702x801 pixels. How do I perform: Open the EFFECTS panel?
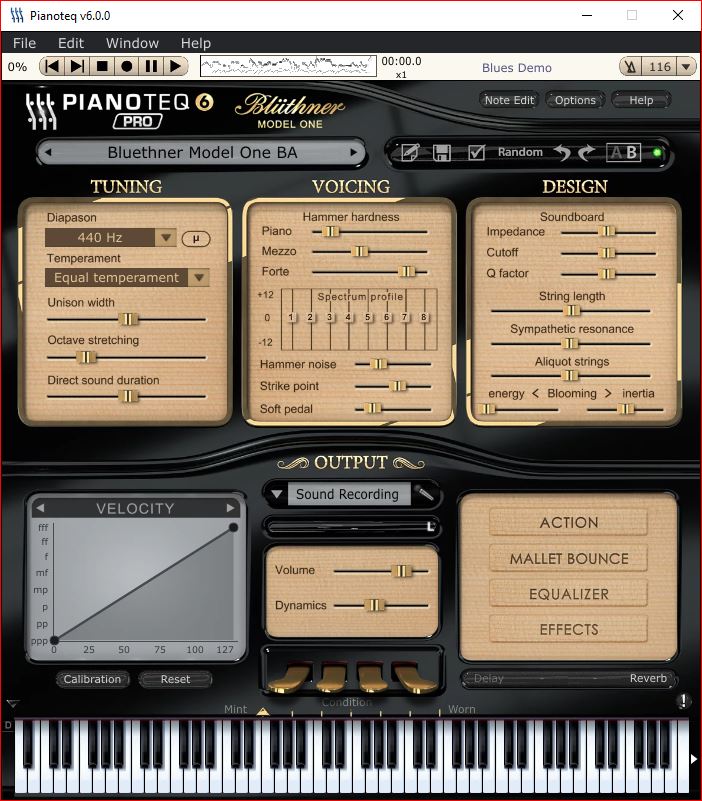pyautogui.click(x=569, y=629)
